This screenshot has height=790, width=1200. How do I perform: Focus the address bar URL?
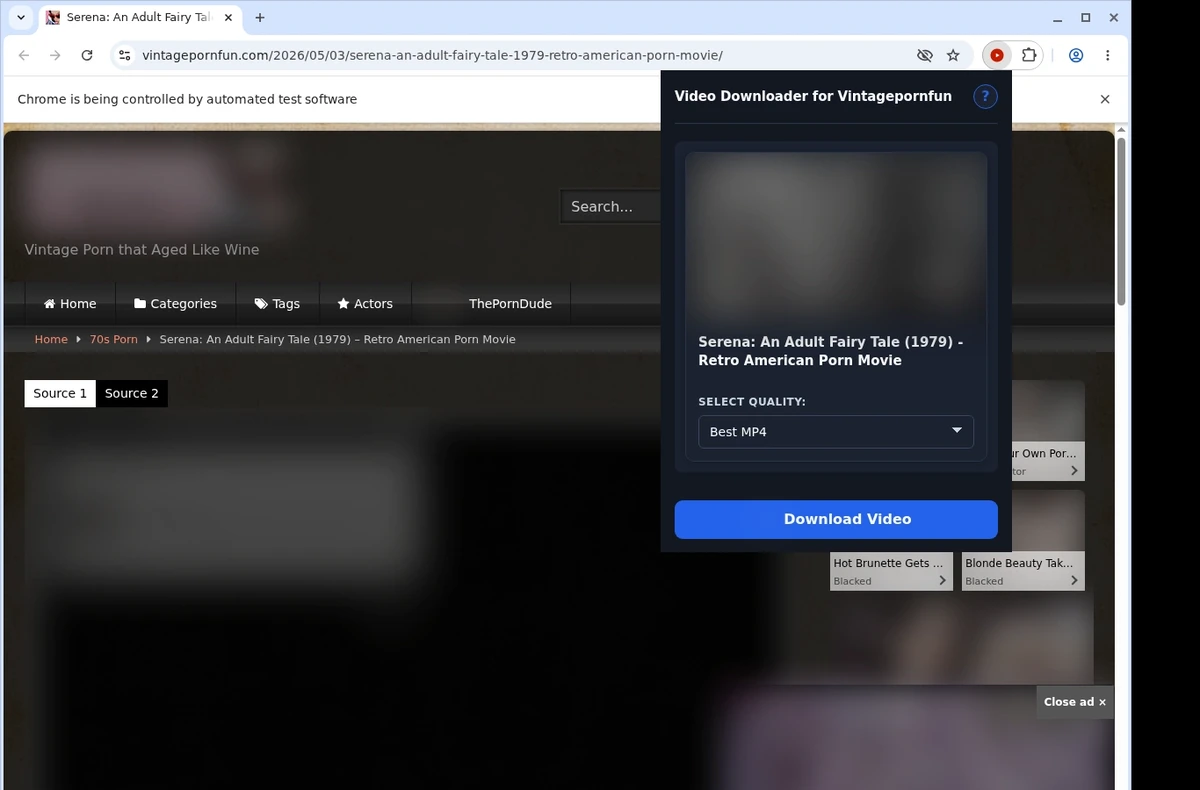coord(432,56)
